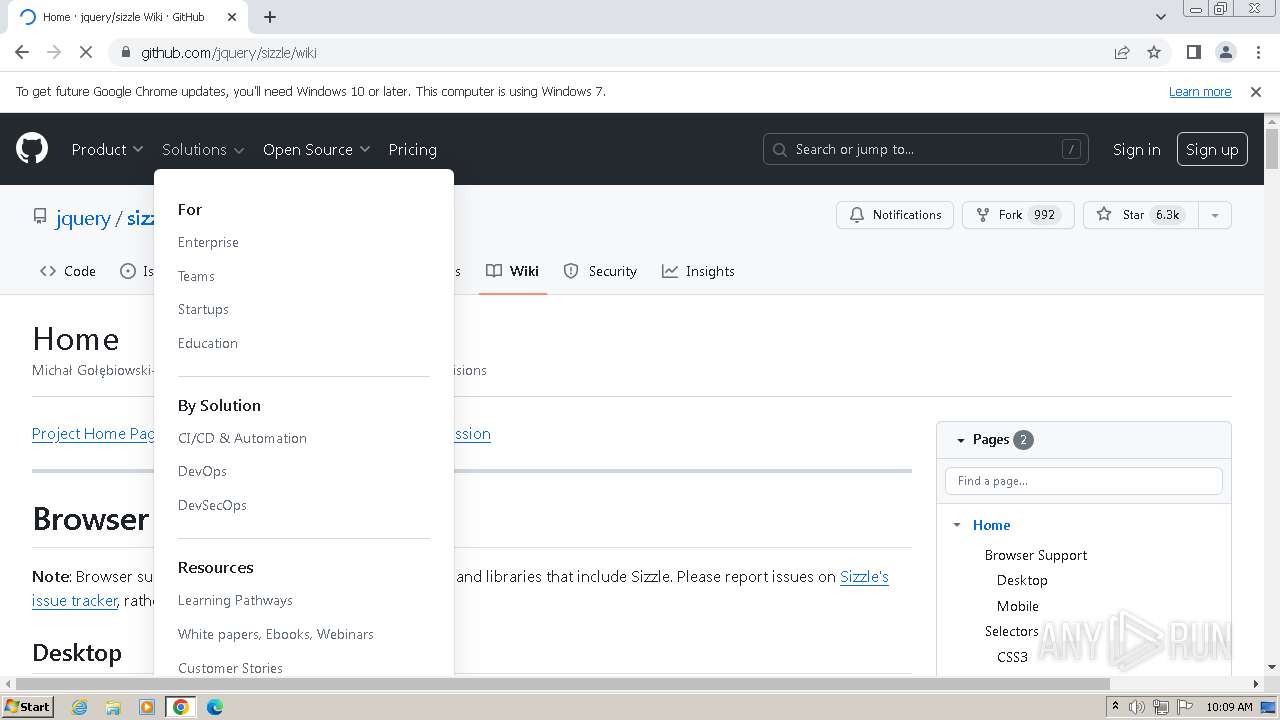Select DevSecOps menu entry
The image size is (1280, 720).
(212, 505)
